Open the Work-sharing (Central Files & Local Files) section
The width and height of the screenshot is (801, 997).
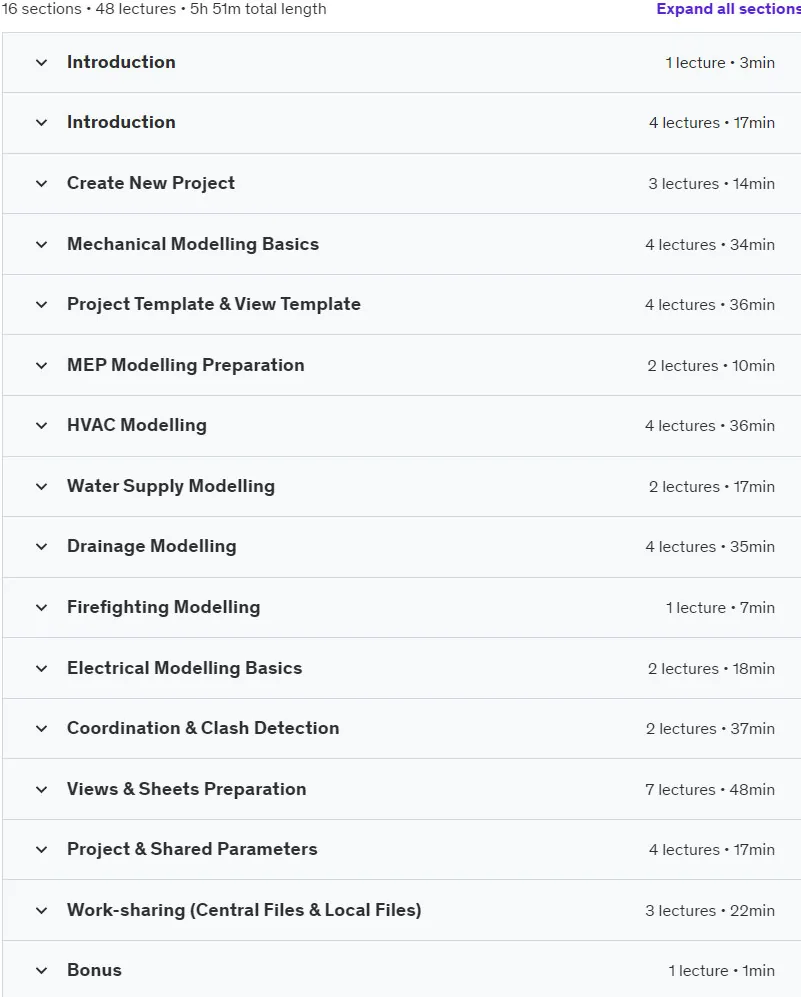pyautogui.click(x=244, y=911)
